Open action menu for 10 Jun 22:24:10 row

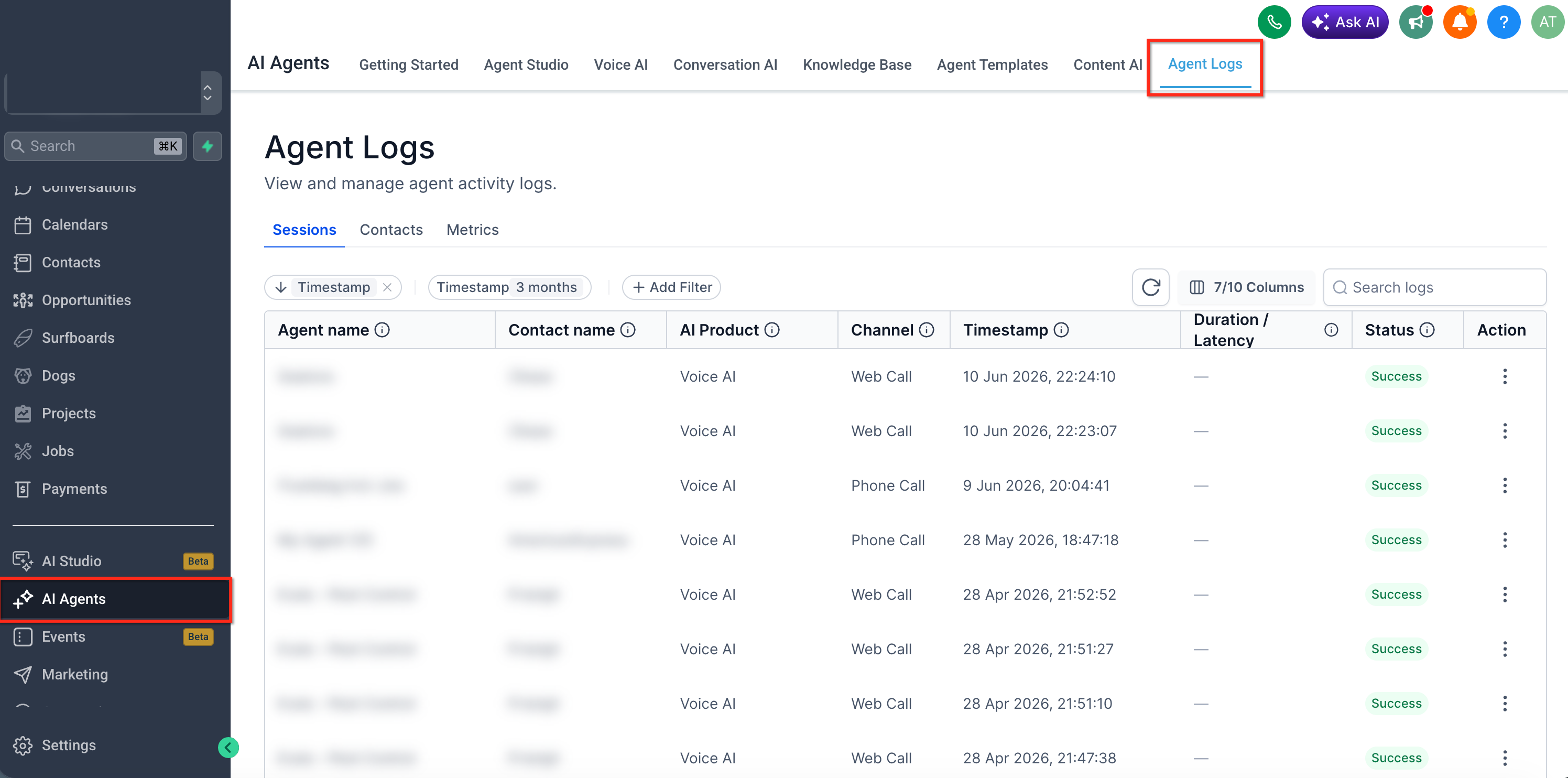click(1504, 376)
